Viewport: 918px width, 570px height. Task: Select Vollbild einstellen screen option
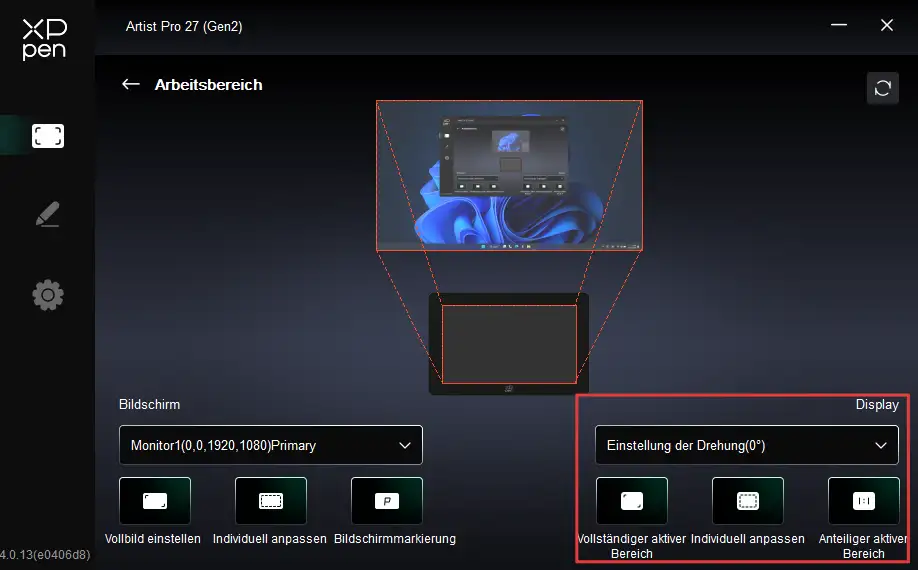coord(154,501)
